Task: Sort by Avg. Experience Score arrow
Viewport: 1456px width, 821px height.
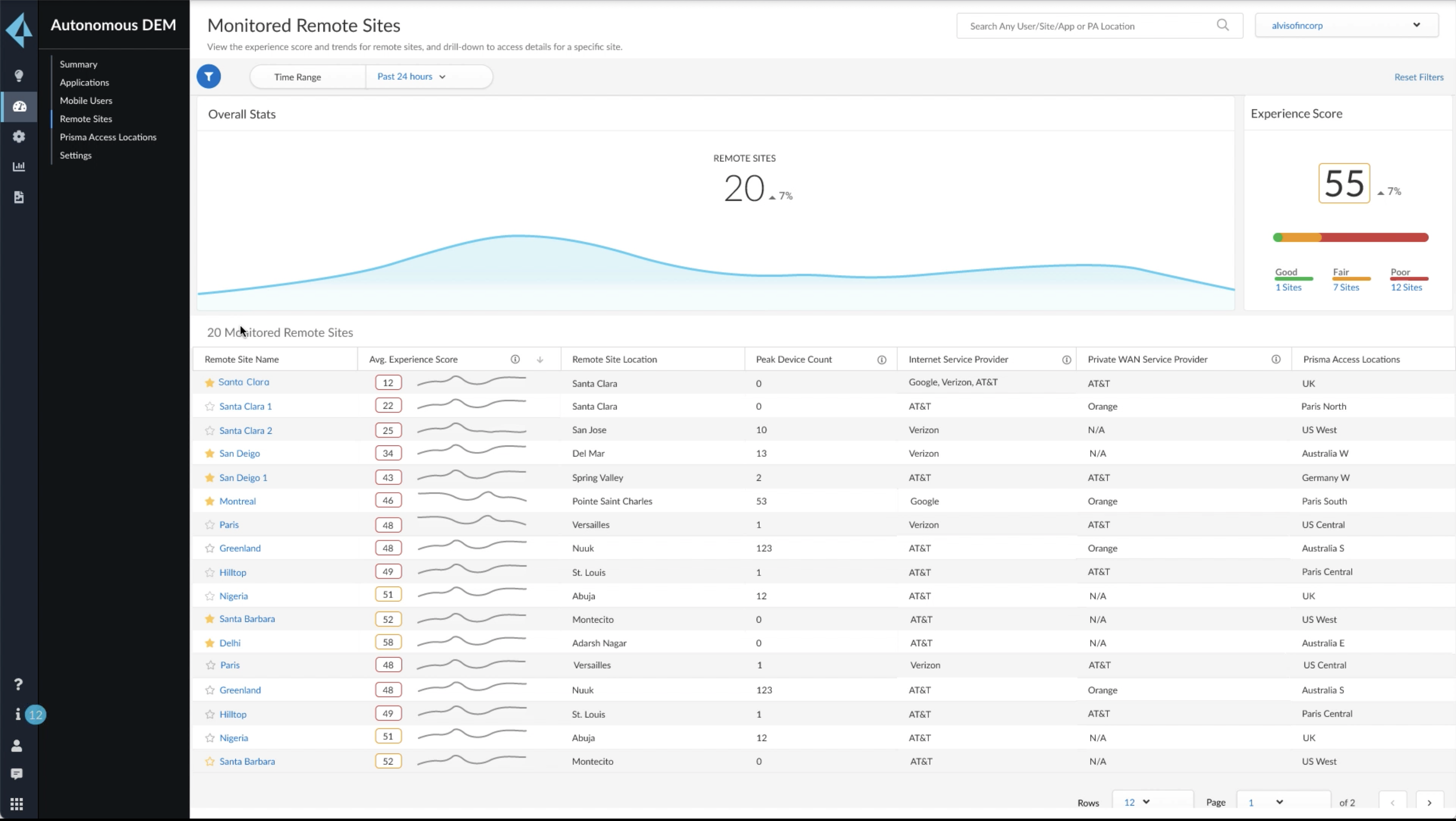Action: (x=540, y=360)
